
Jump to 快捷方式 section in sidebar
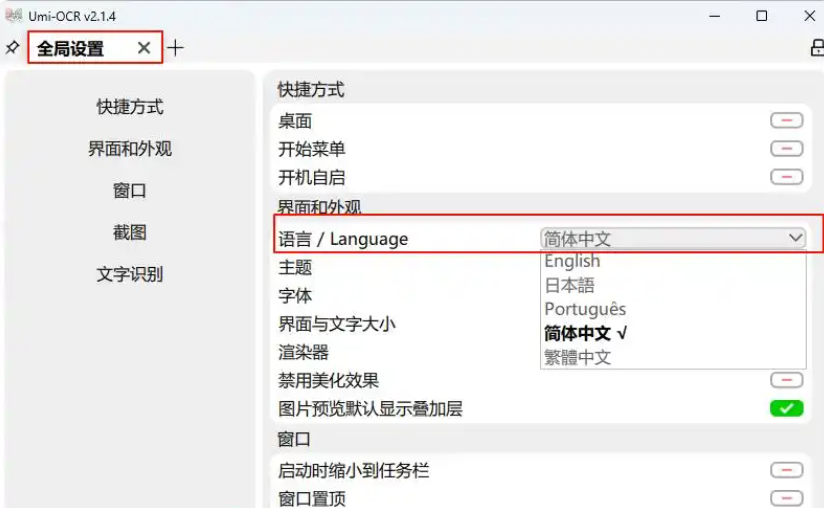(x=130, y=107)
